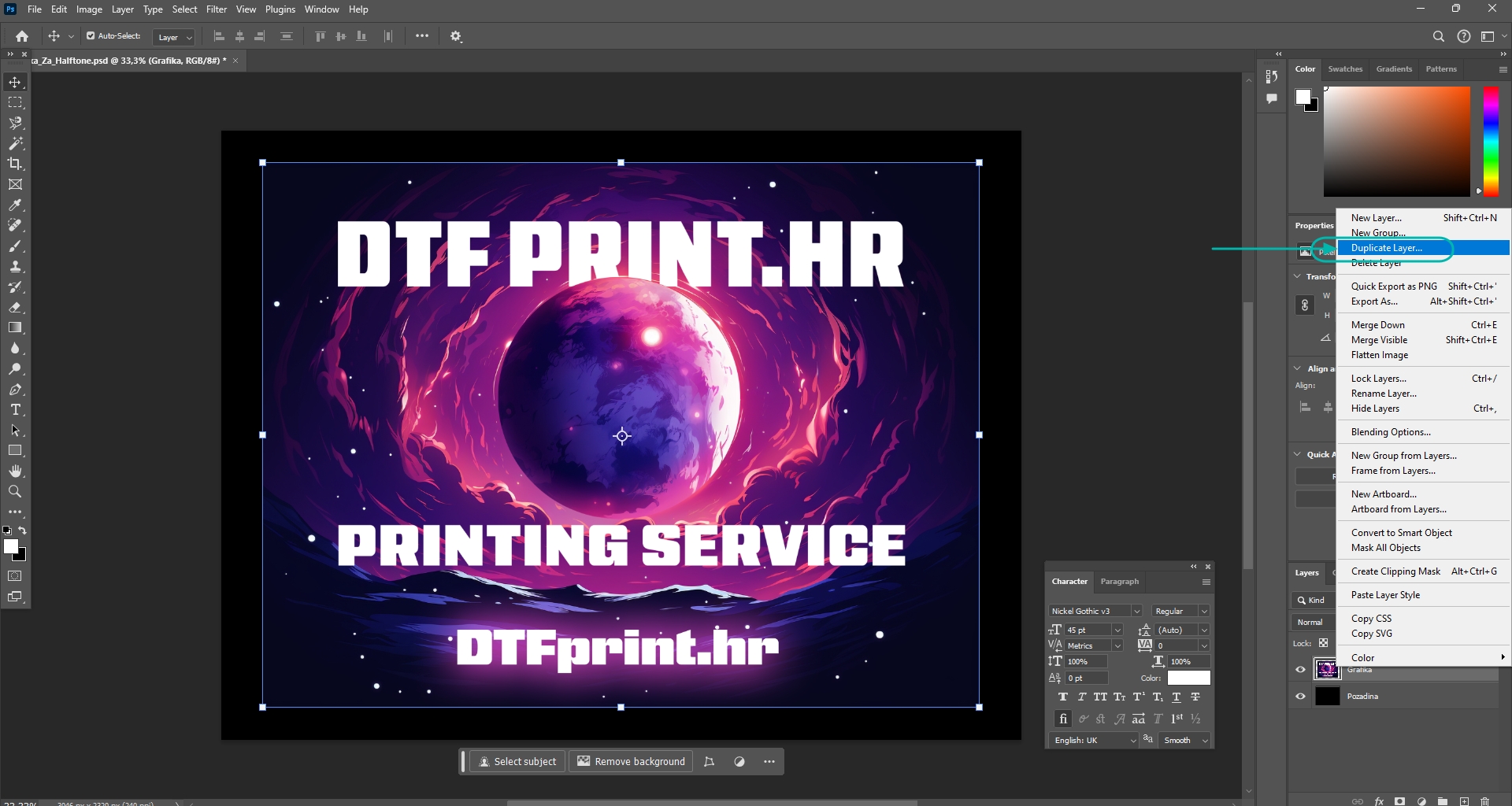Select the Zoom tool
The width and height of the screenshot is (1512, 806).
[15, 491]
